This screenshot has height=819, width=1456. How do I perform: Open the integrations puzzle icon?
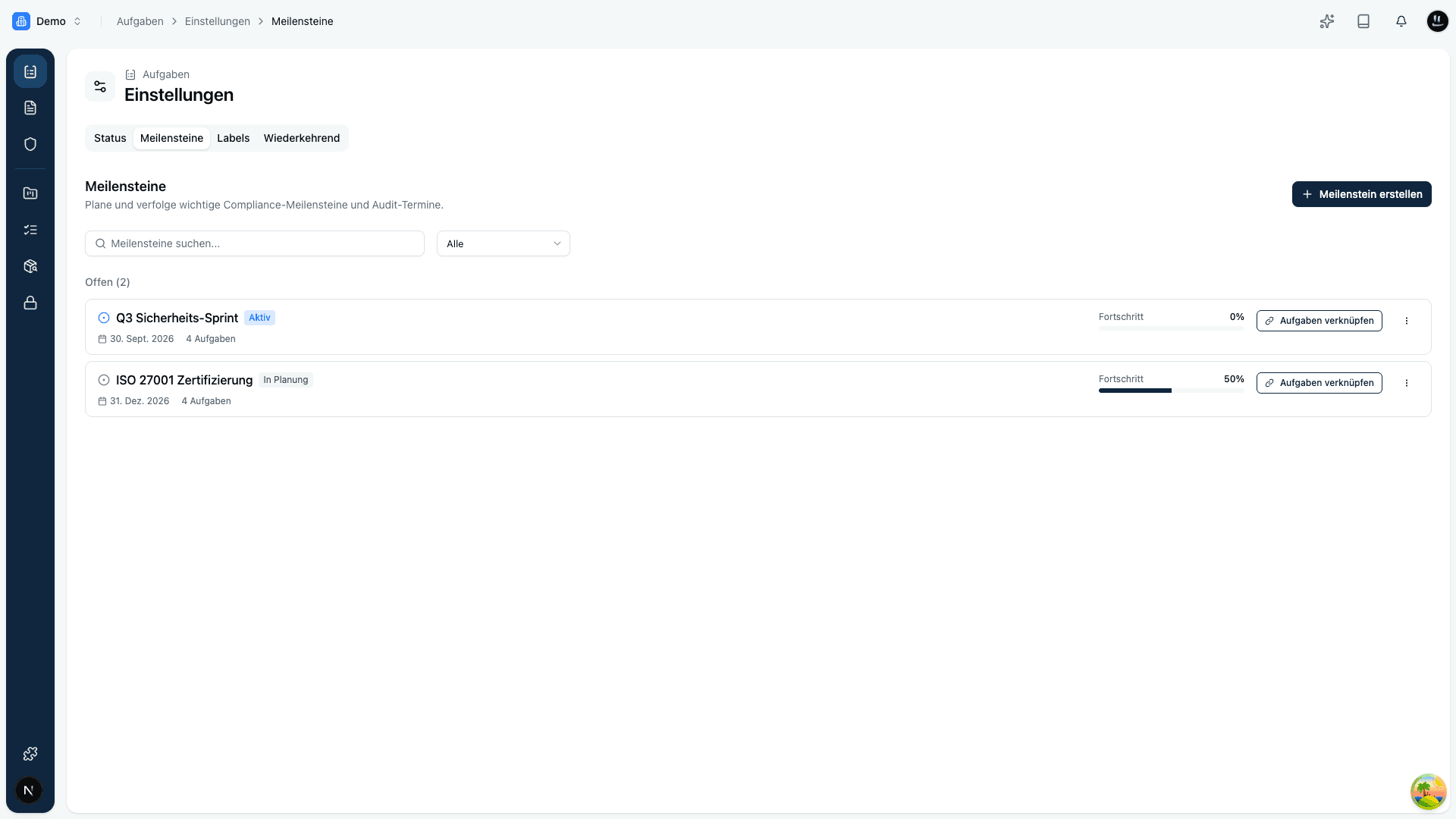tap(30, 754)
